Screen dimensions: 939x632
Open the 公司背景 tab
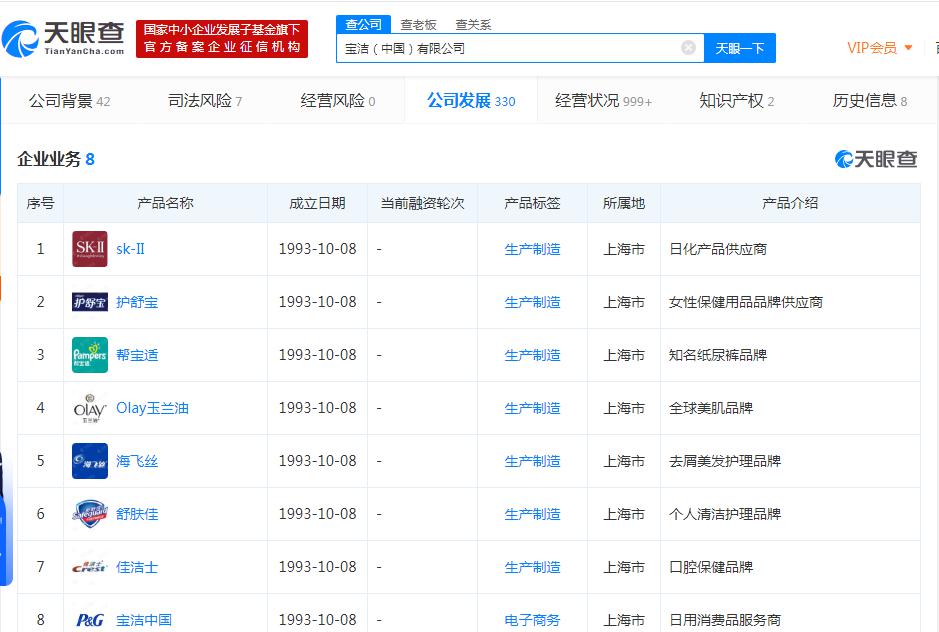(x=69, y=101)
